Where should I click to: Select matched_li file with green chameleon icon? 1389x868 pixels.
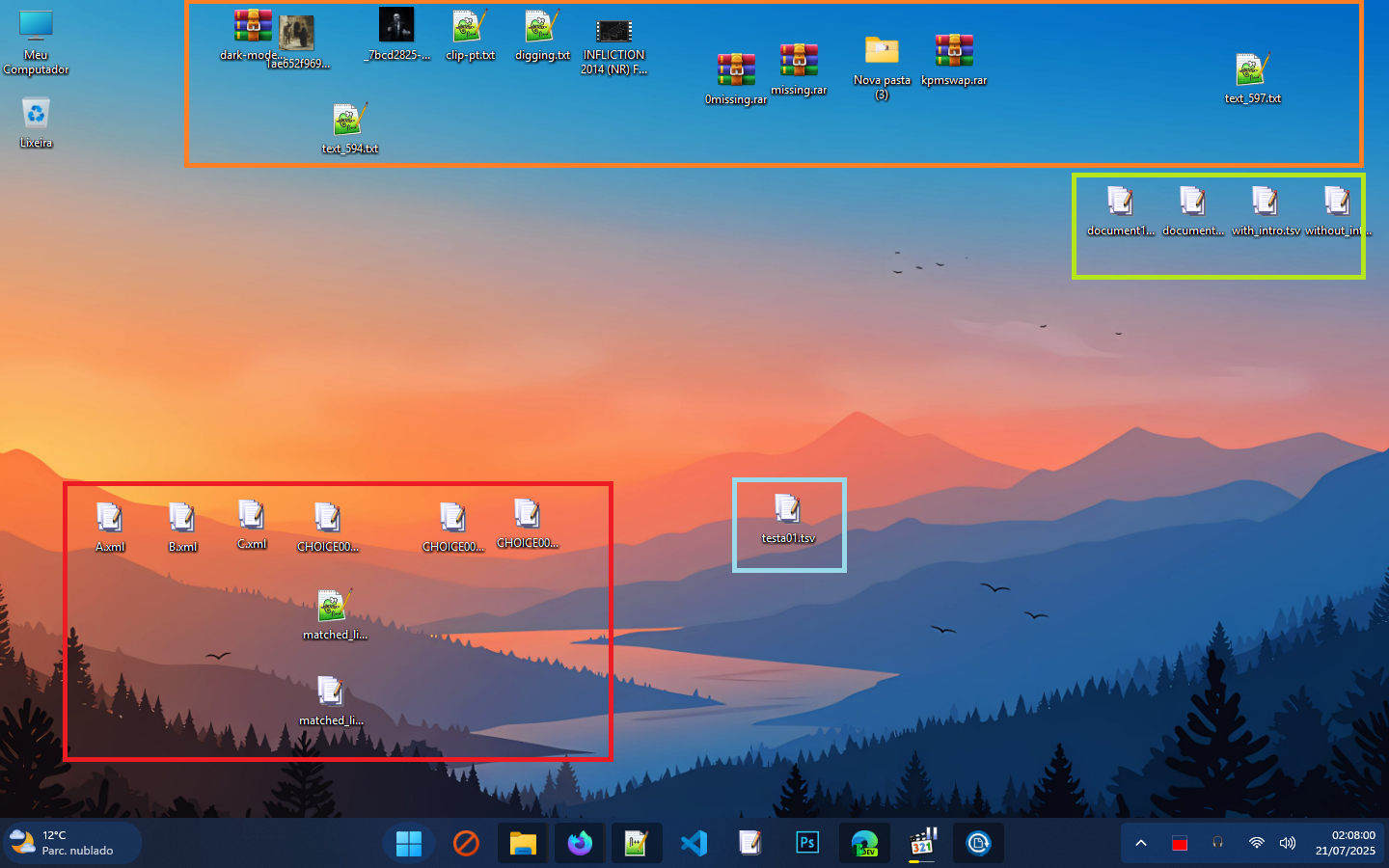[335, 614]
